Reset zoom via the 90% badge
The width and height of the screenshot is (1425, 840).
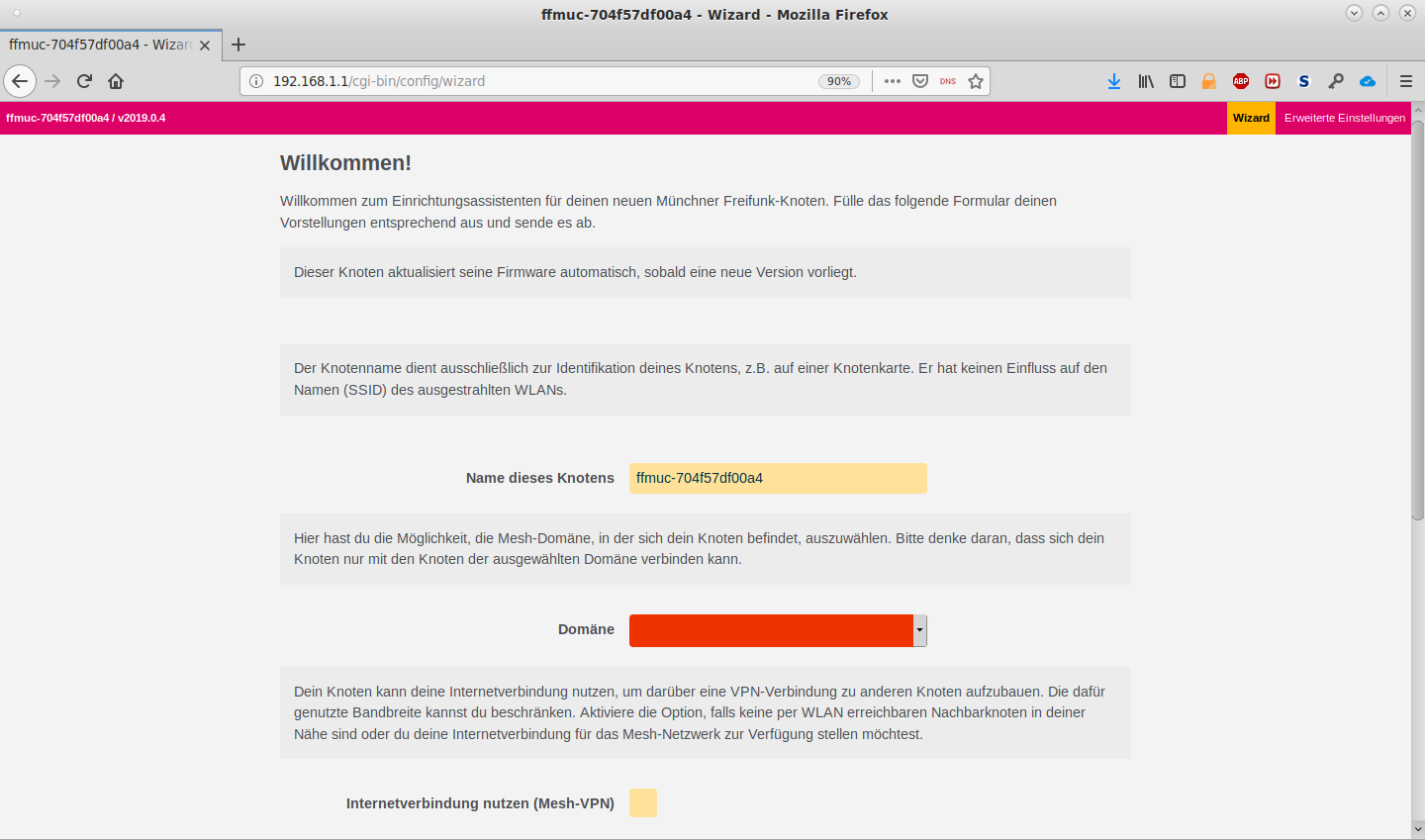click(839, 81)
